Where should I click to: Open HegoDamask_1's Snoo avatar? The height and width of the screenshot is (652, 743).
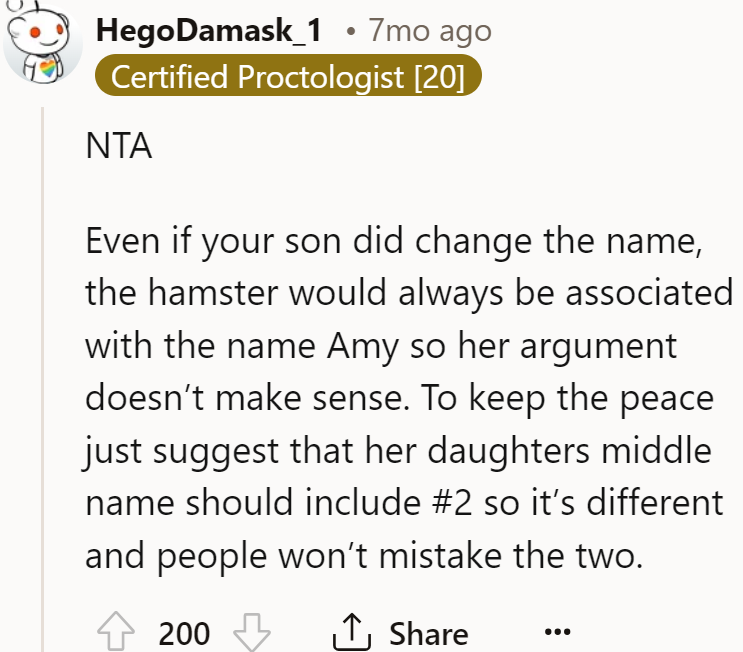tap(43, 43)
